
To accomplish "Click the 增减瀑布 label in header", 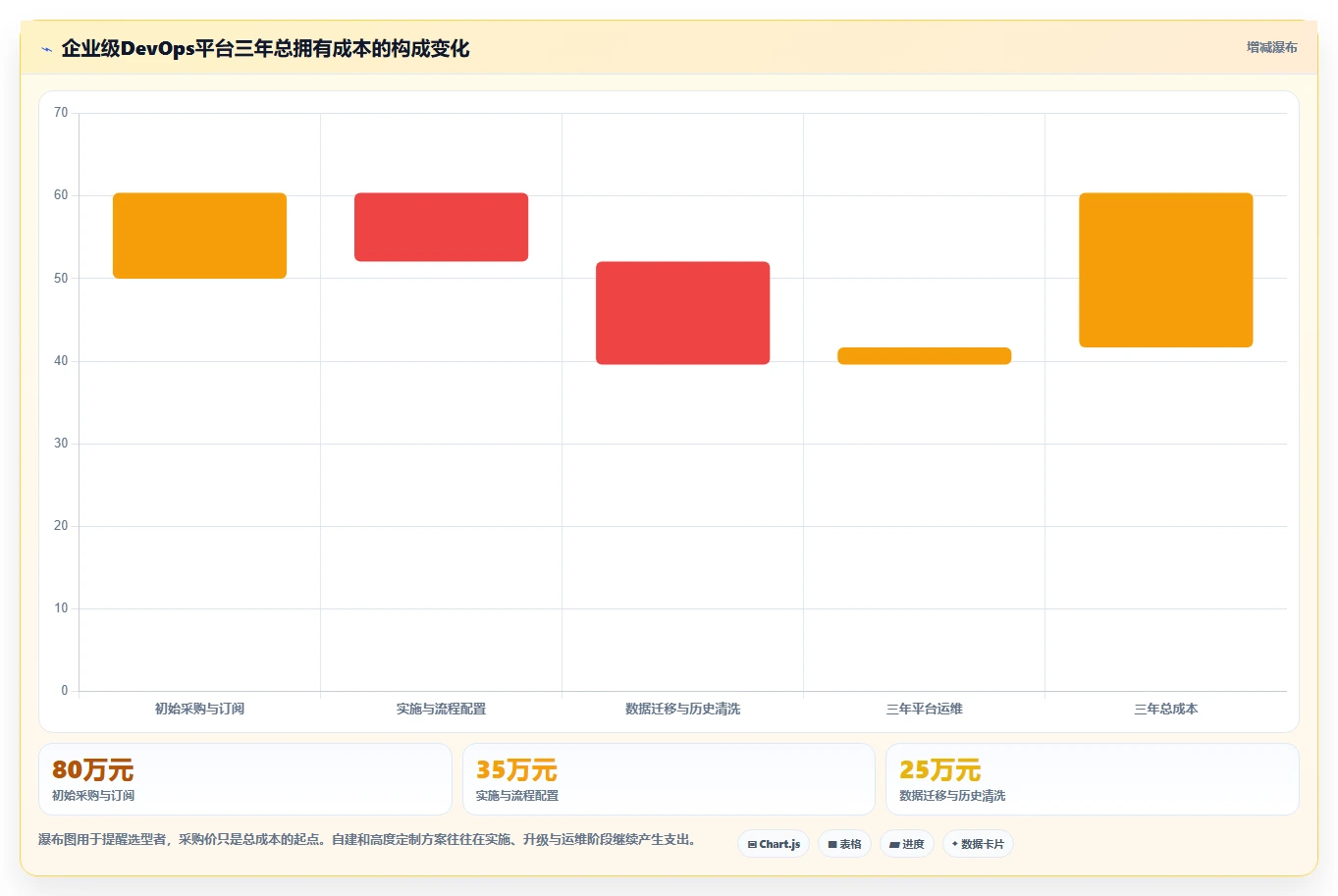I will pyautogui.click(x=1271, y=47).
